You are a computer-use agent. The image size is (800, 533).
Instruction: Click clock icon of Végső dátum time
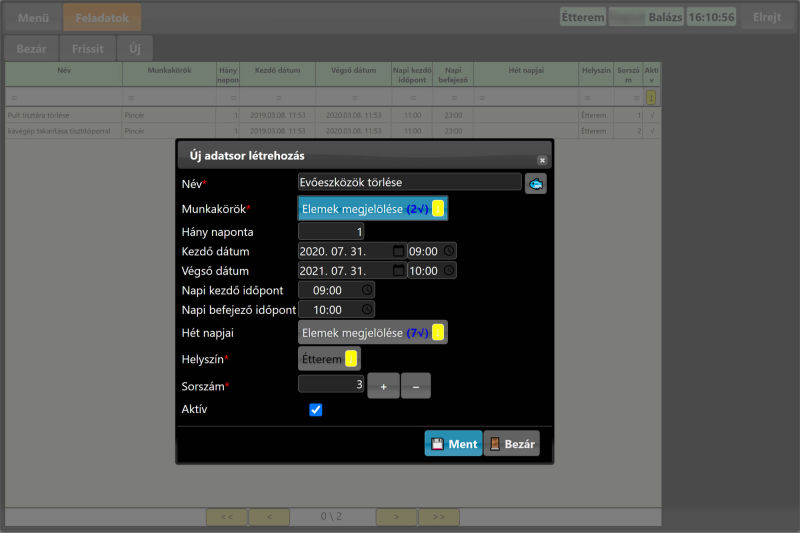(x=449, y=271)
